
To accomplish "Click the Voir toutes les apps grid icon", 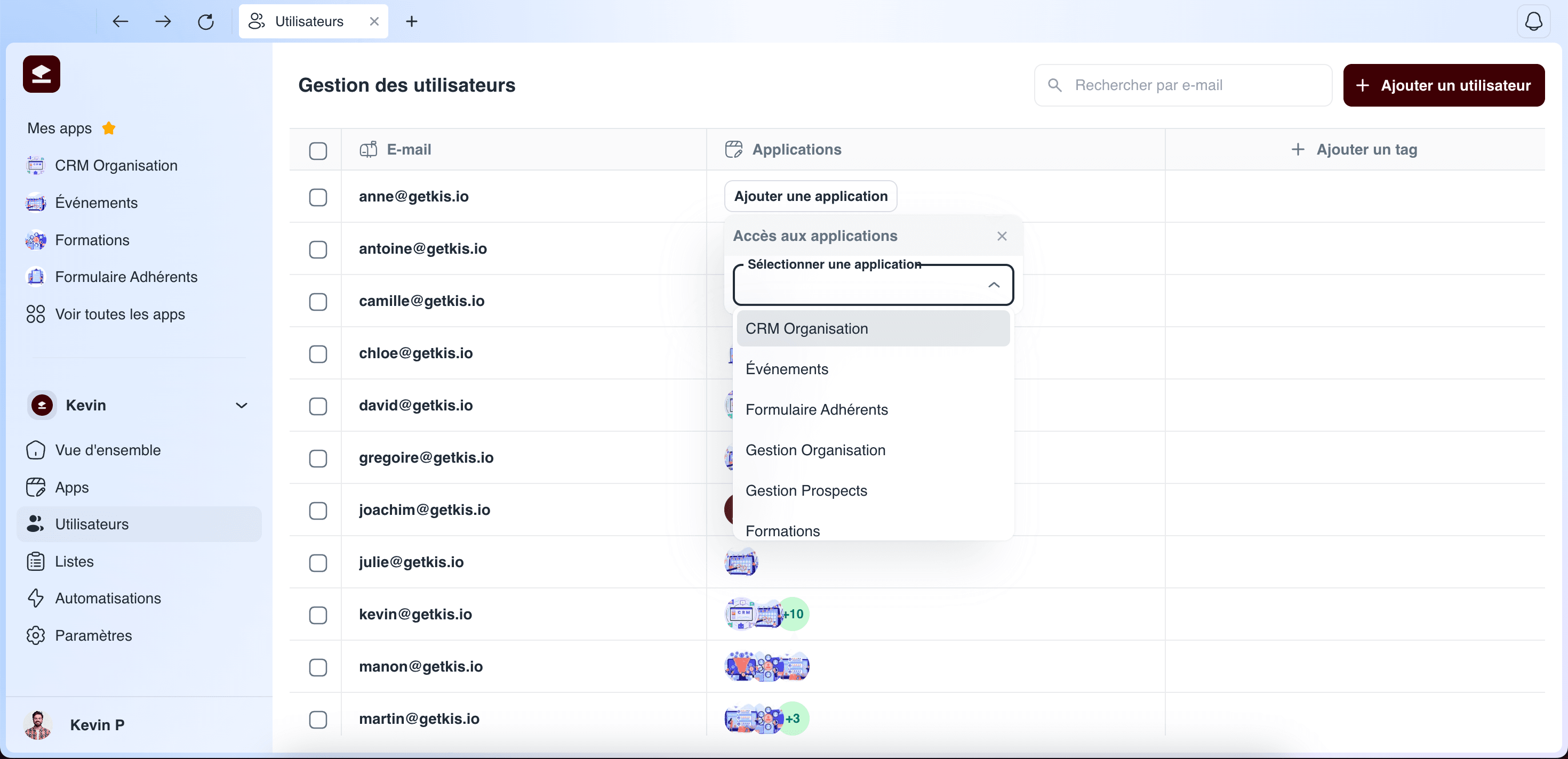I will pos(35,314).
